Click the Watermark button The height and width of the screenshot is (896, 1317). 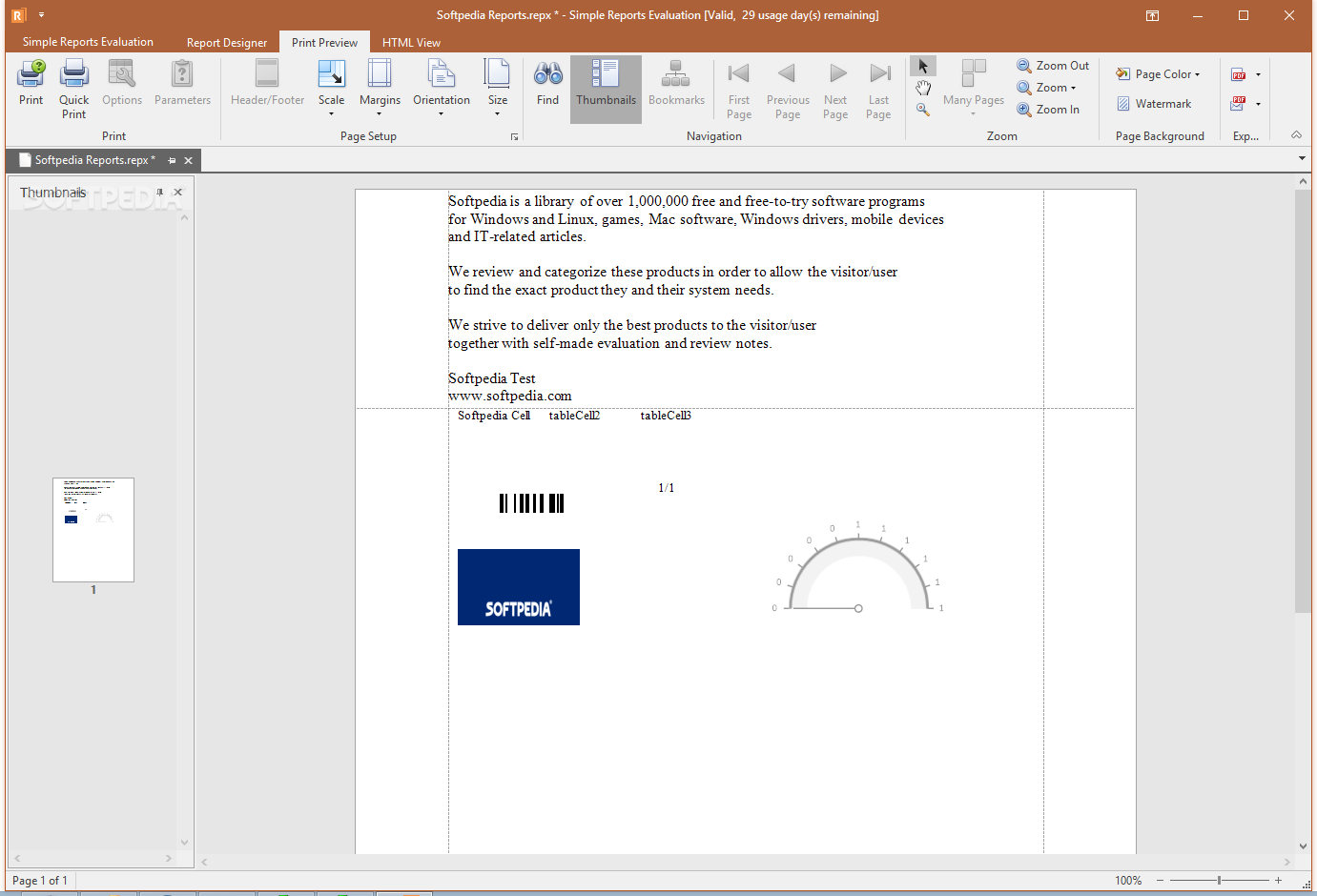[1154, 104]
